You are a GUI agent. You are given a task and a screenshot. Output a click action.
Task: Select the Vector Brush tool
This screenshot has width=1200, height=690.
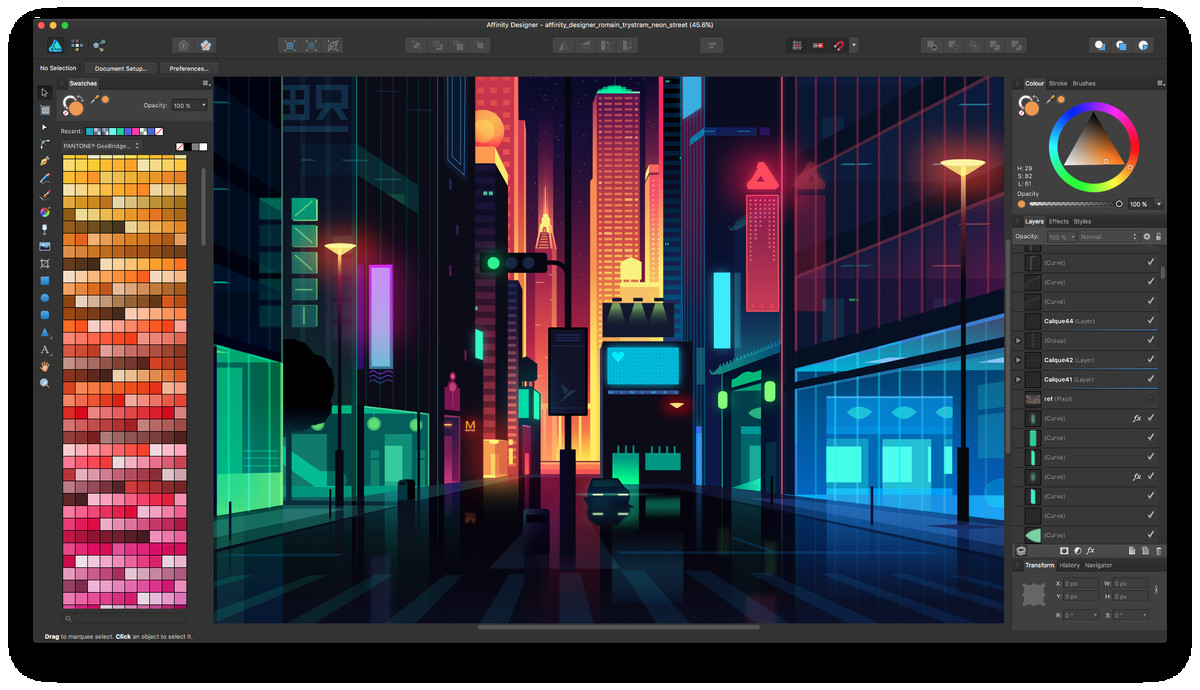pyautogui.click(x=45, y=195)
